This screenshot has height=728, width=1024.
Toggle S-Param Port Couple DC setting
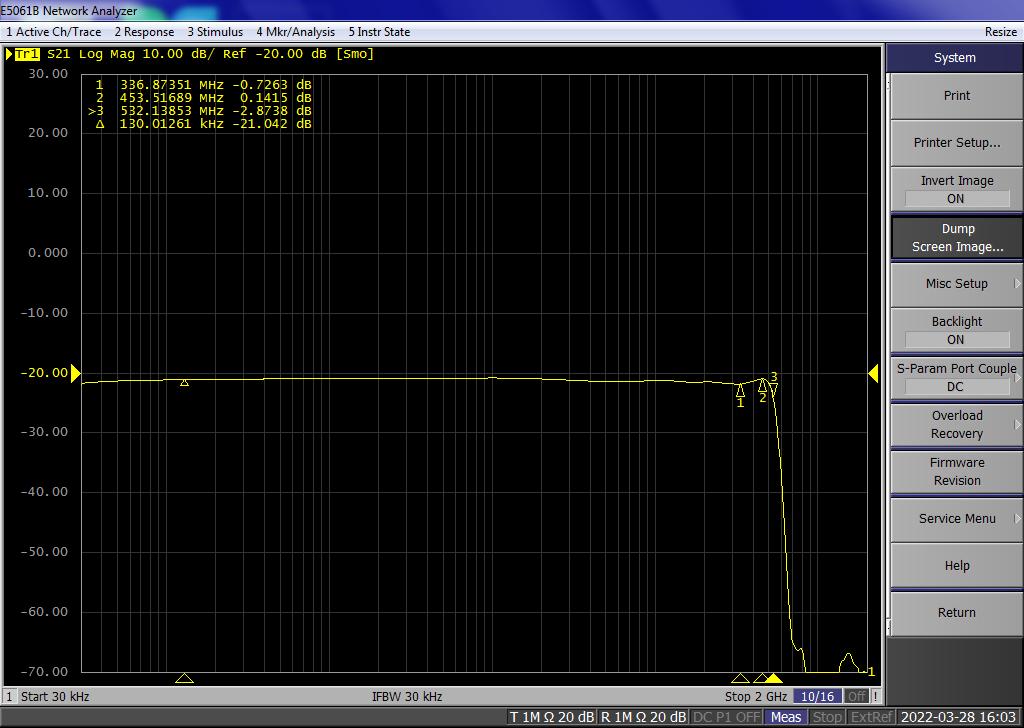pyautogui.click(x=956, y=377)
